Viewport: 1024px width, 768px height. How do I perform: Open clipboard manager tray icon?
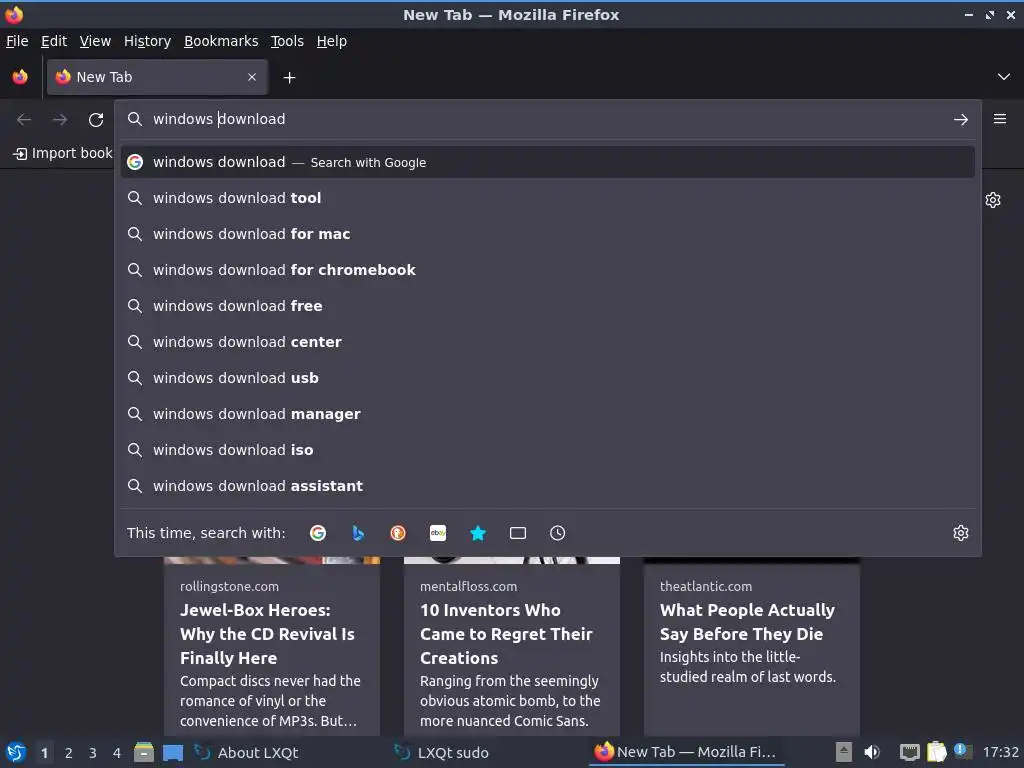click(936, 752)
